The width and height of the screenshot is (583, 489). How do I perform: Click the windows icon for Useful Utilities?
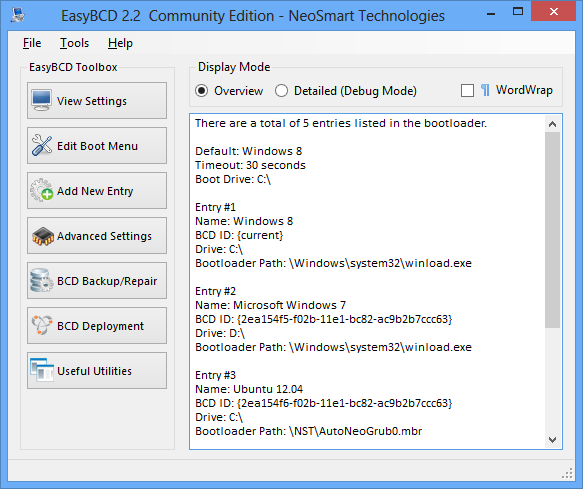(42, 370)
